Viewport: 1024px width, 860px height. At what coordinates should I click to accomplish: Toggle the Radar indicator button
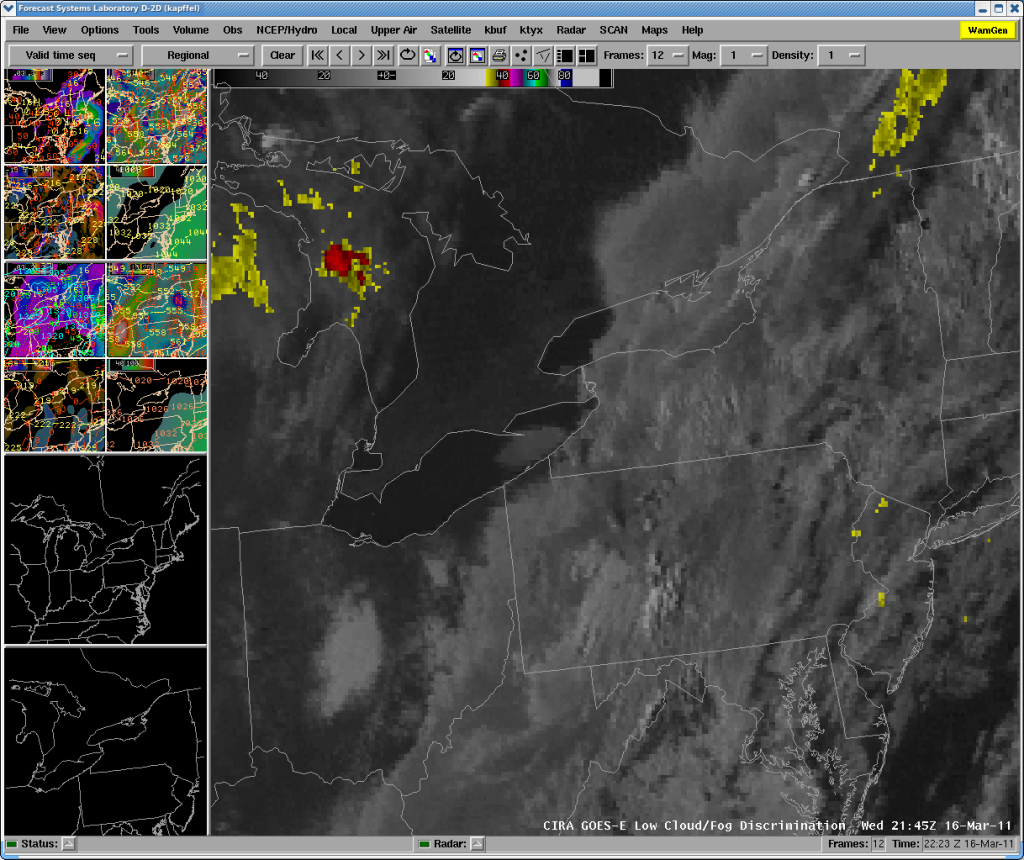tap(477, 844)
